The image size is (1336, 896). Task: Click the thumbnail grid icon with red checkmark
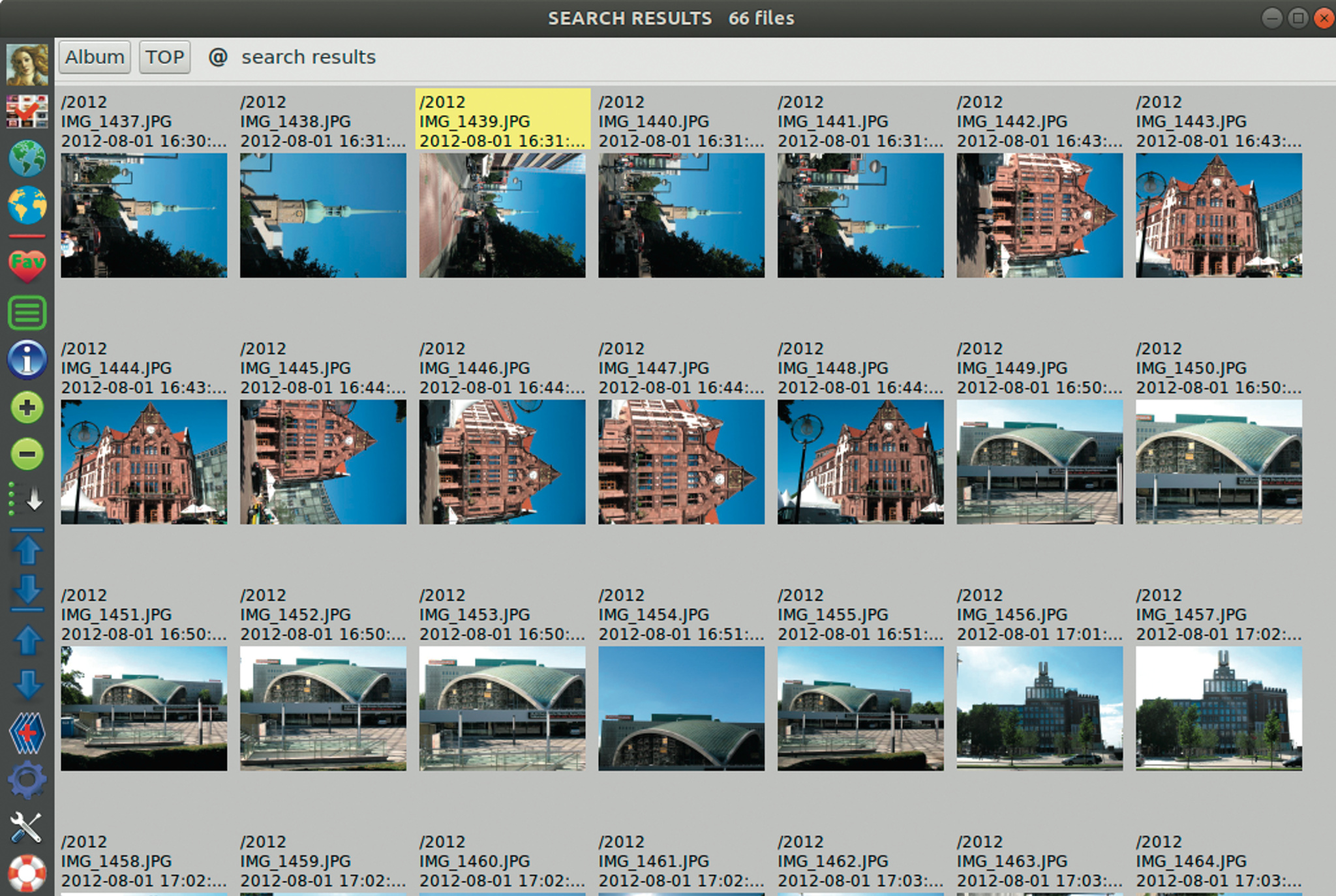(x=27, y=112)
